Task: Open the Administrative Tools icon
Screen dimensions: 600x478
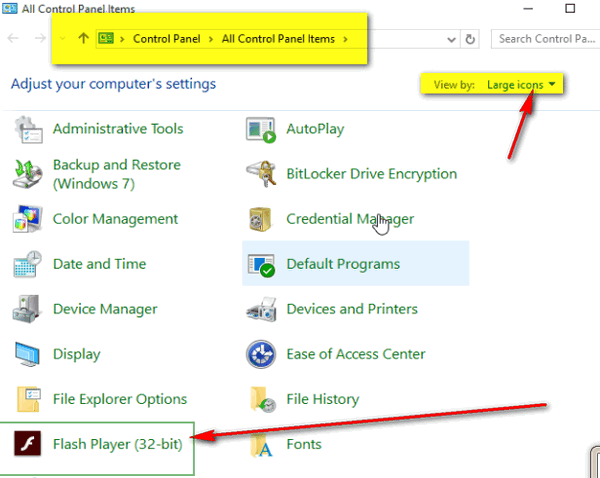Action: [28, 129]
